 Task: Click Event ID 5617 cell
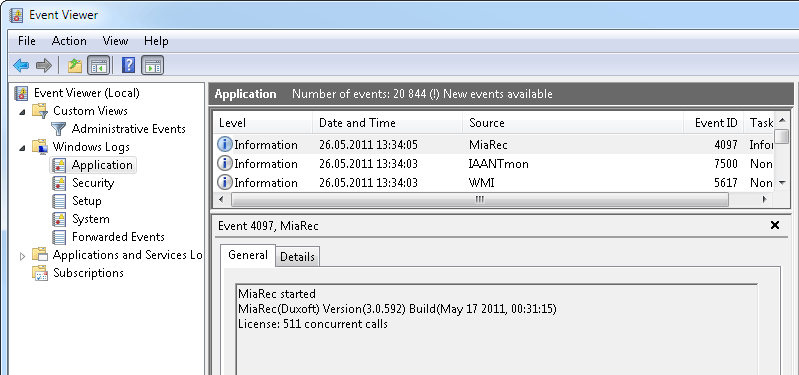point(726,182)
